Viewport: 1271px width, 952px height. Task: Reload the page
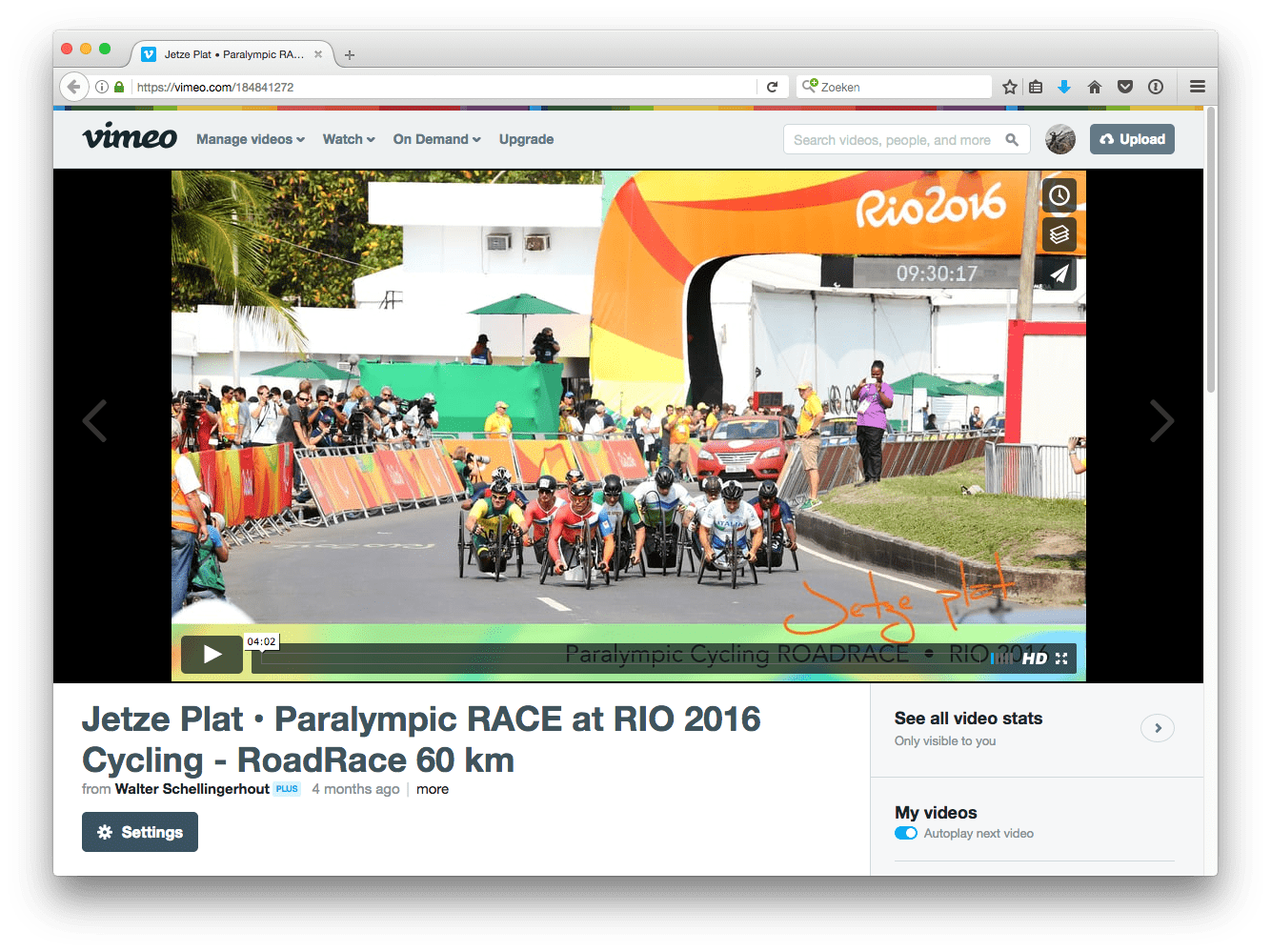pos(773,87)
